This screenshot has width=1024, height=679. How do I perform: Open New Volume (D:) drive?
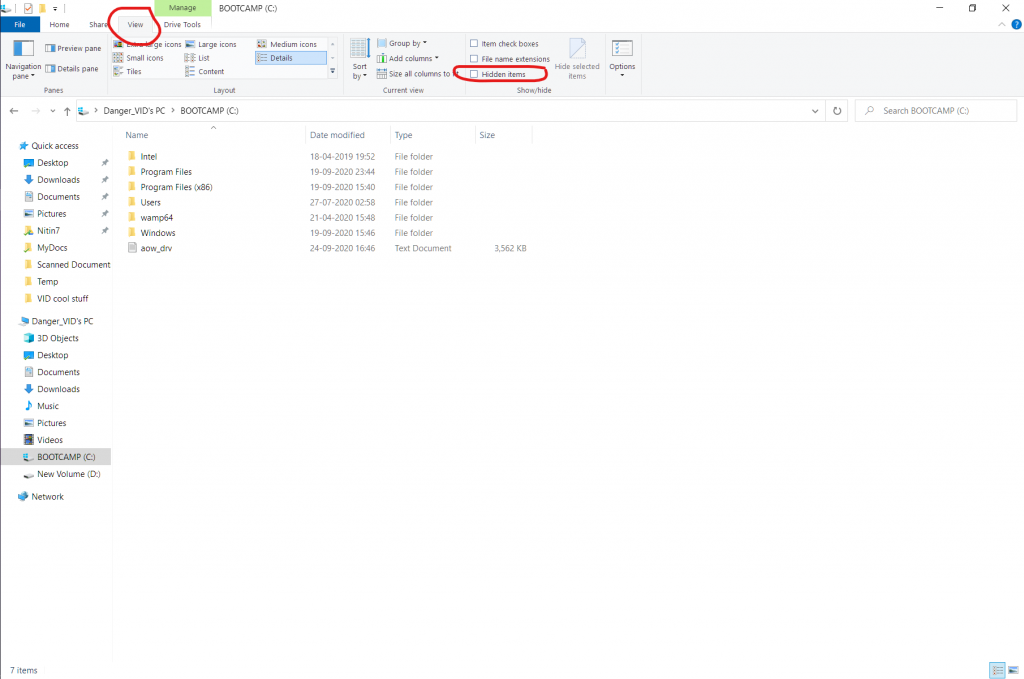69,474
